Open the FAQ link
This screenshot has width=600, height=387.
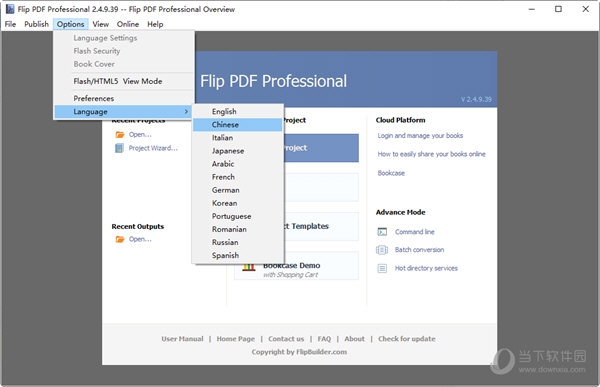point(324,339)
